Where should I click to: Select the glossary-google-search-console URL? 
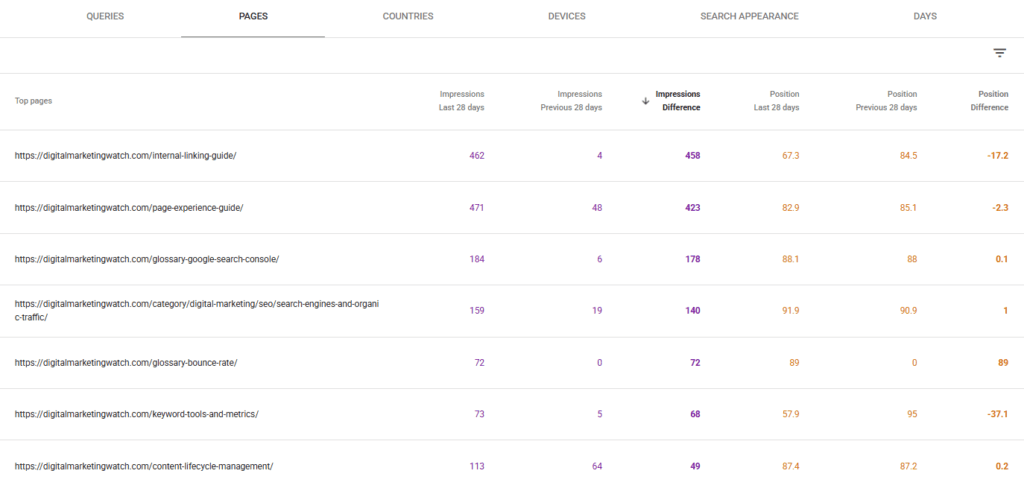click(x=147, y=259)
